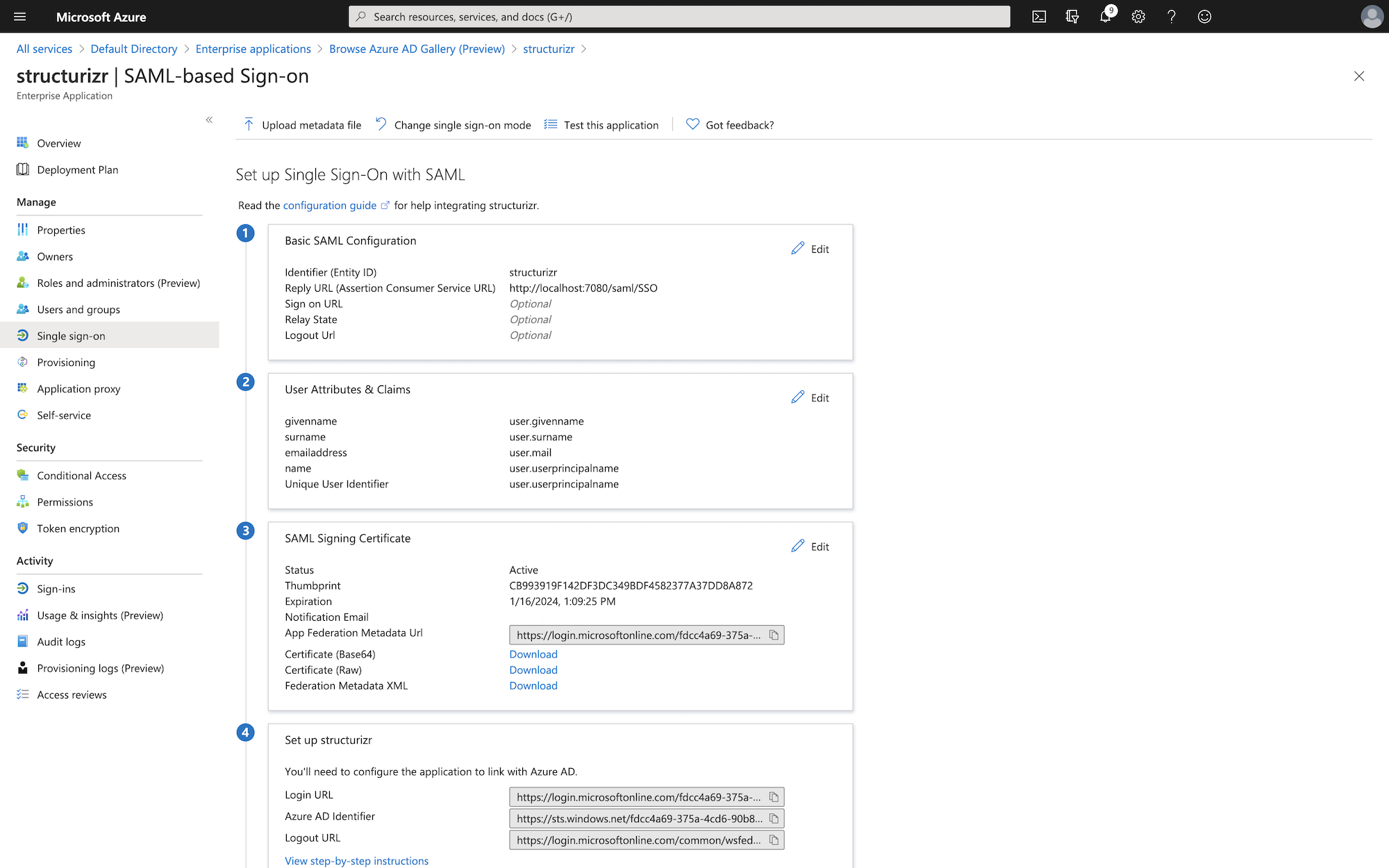Click the Microsoft Azure logo text
1389x868 pixels.
(101, 17)
